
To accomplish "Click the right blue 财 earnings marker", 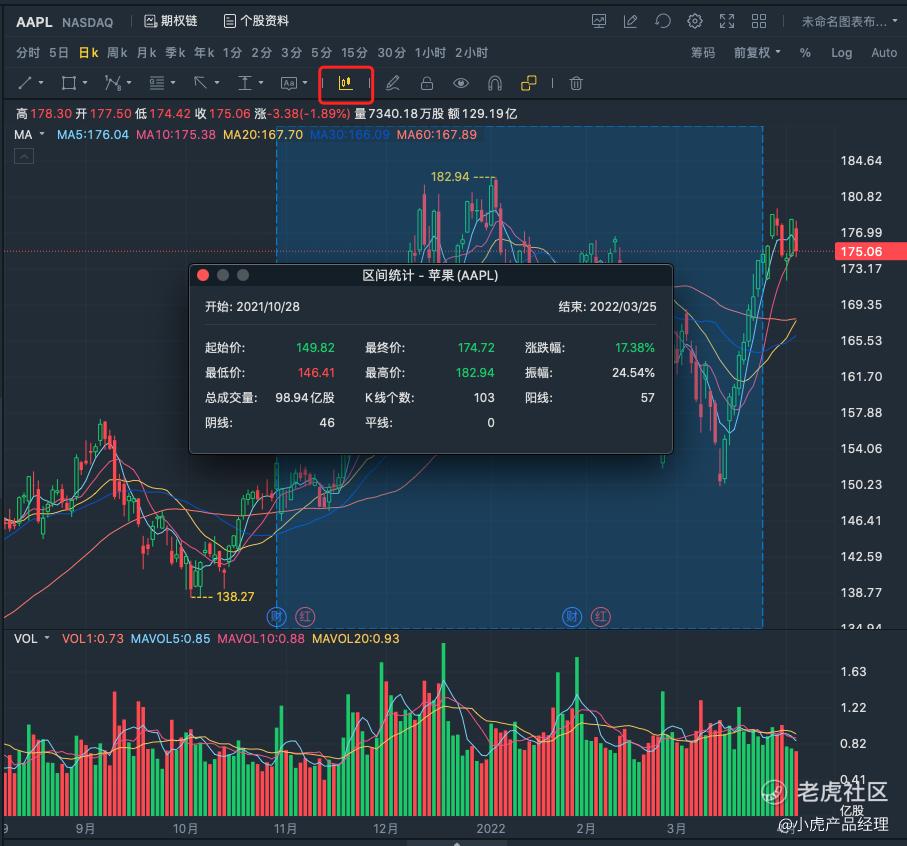I will 572,616.
